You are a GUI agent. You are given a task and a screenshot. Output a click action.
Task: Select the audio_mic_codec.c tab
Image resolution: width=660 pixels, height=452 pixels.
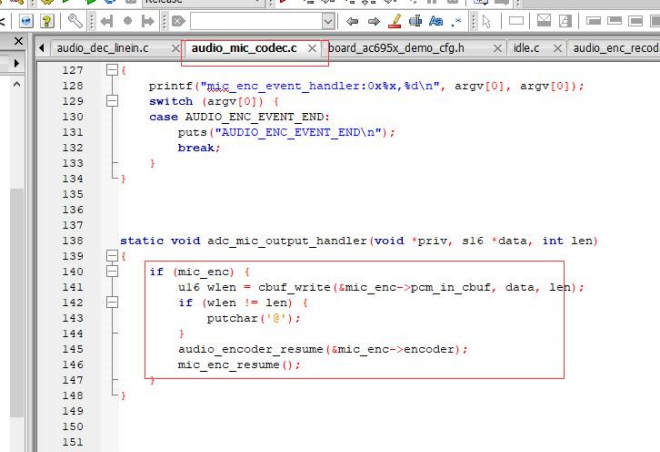(244, 48)
